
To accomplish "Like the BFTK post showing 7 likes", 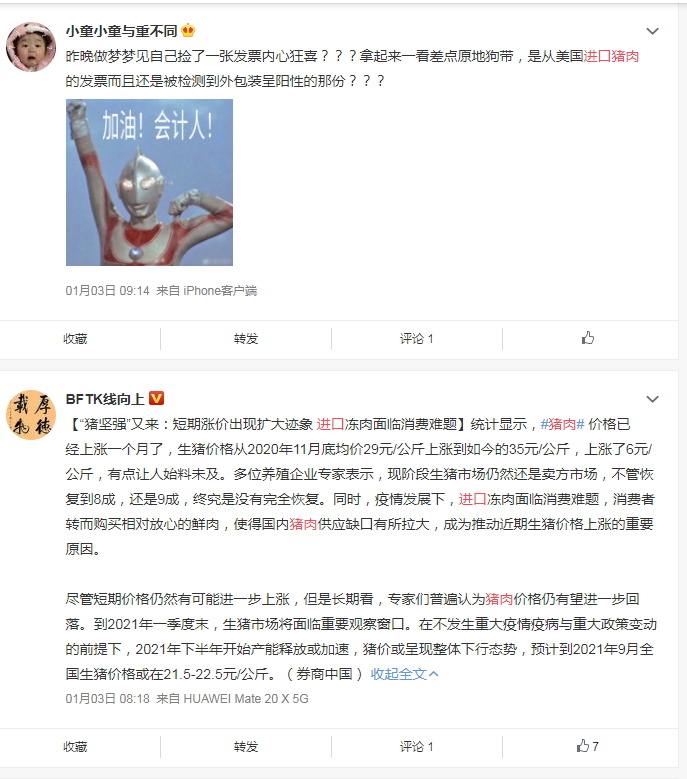I will [588, 746].
